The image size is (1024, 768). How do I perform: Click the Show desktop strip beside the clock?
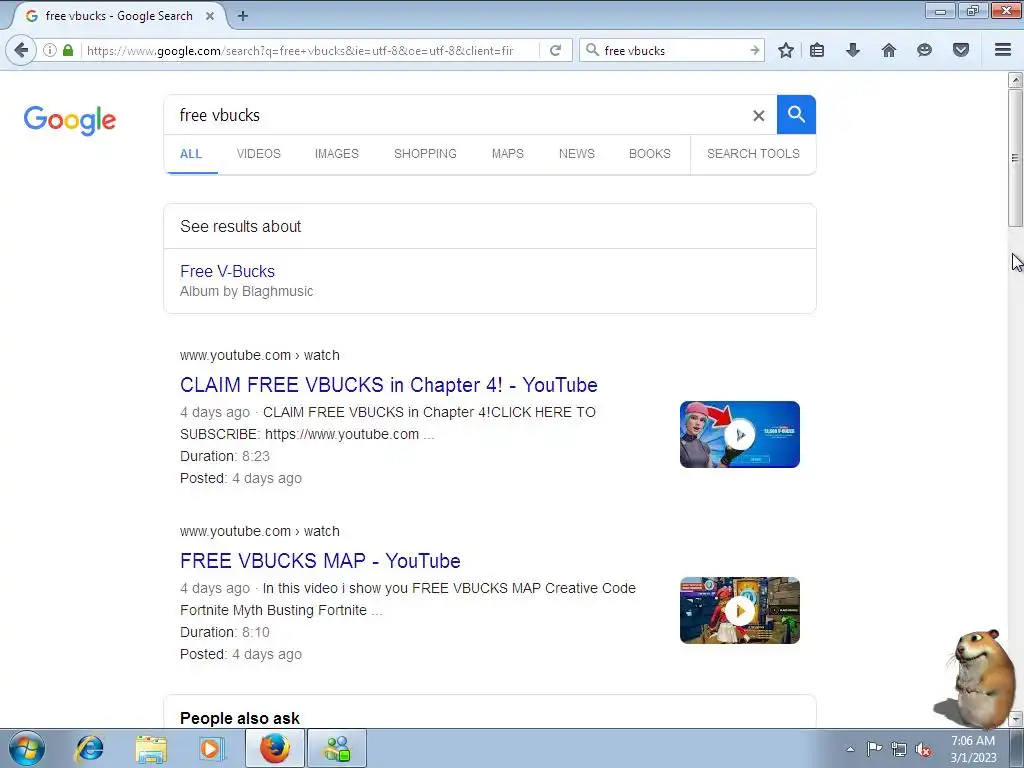coord(1017,748)
